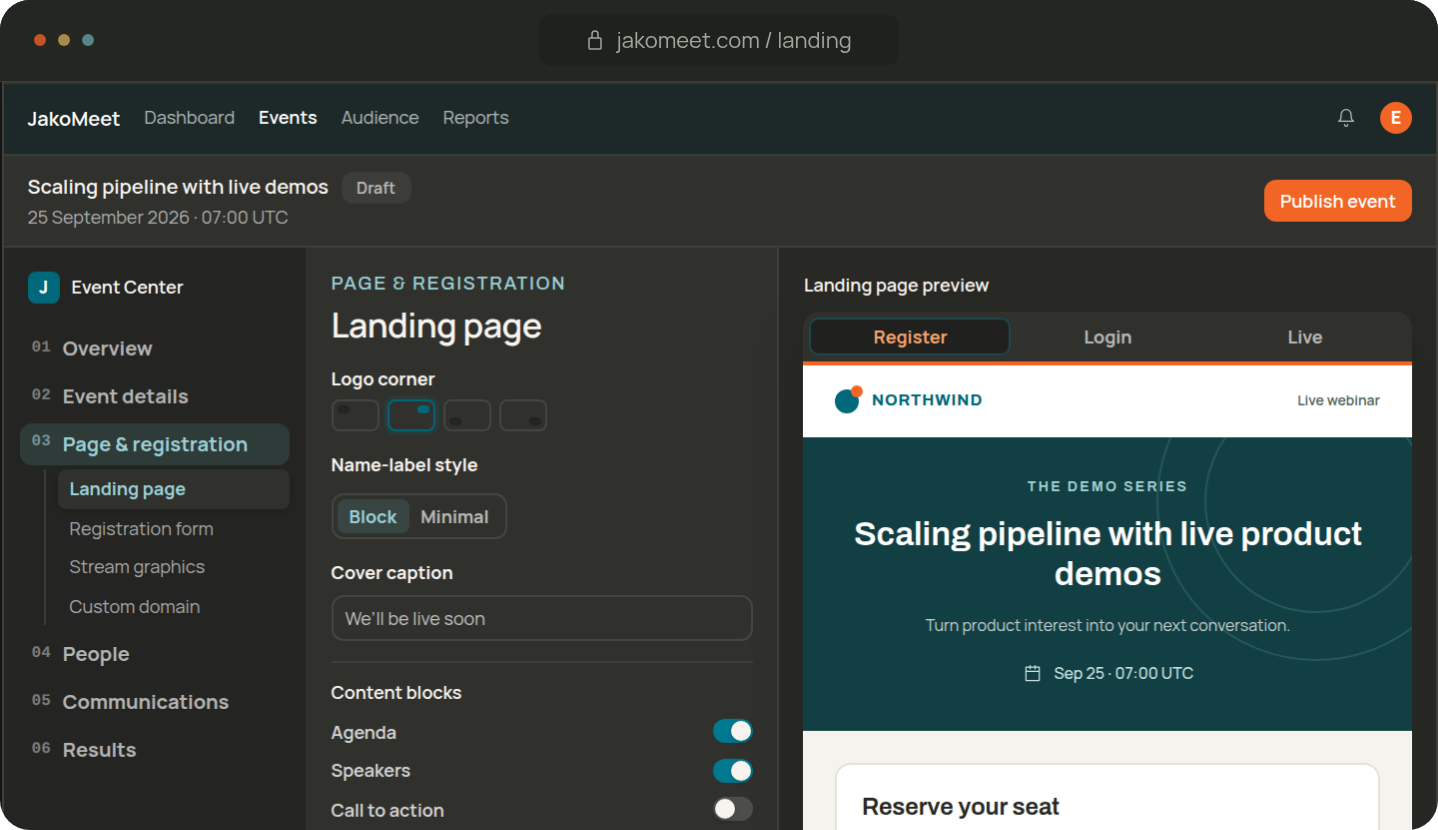
Task: Go to the Reports section
Action: [476, 118]
